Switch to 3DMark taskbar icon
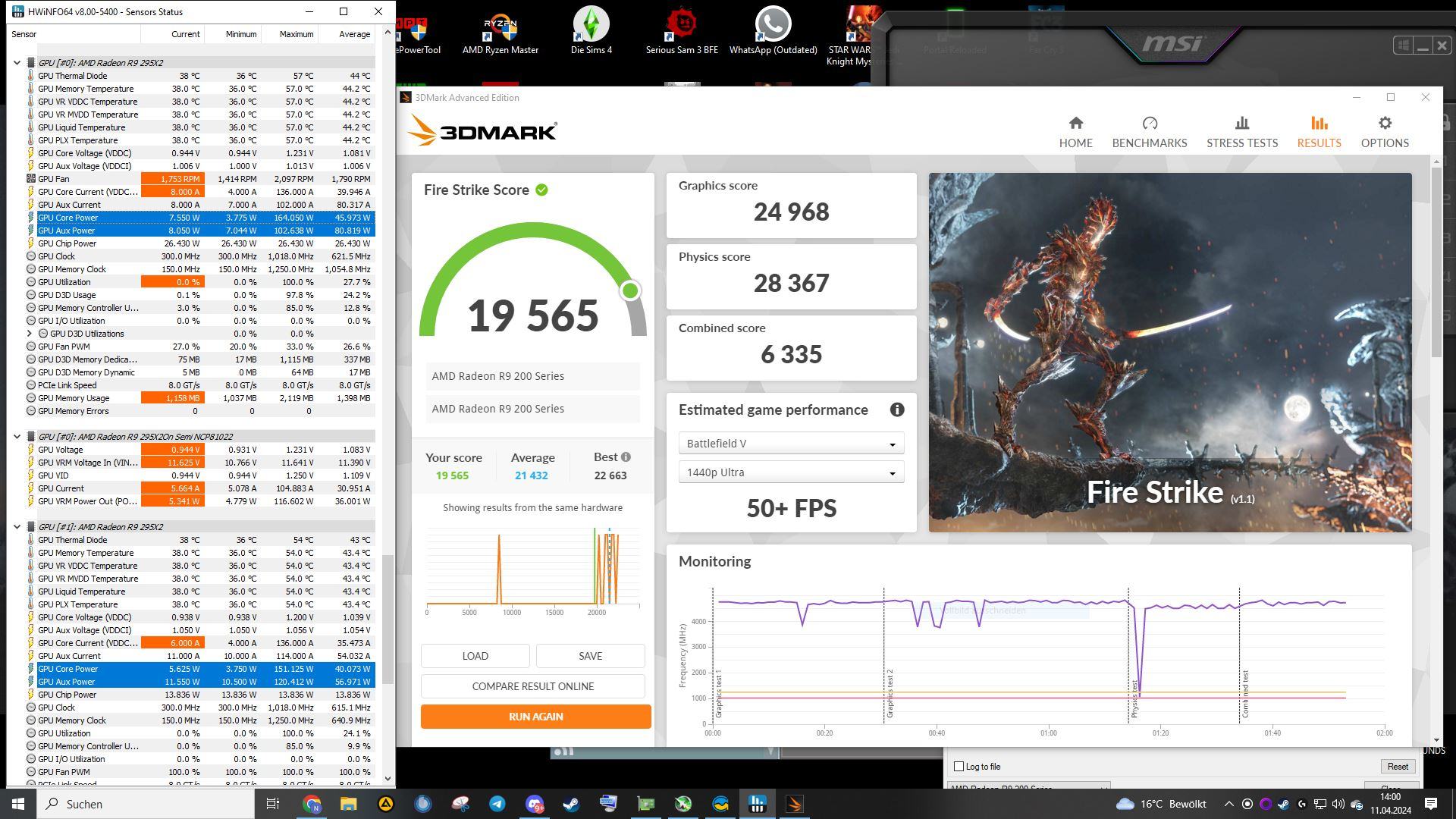Screen dimensions: 1456x819 click(x=795, y=804)
